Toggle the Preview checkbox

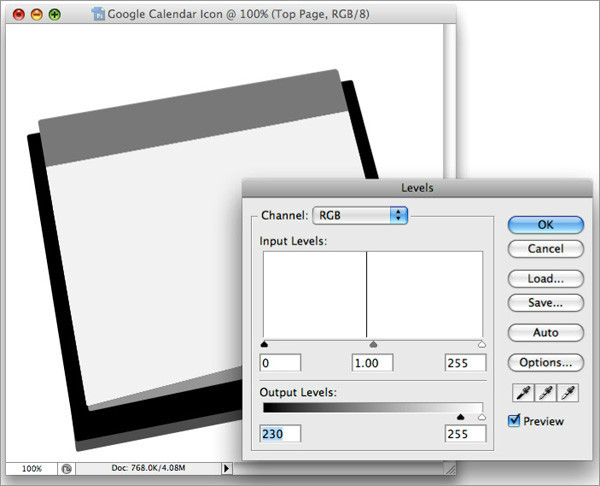pyautogui.click(x=514, y=421)
